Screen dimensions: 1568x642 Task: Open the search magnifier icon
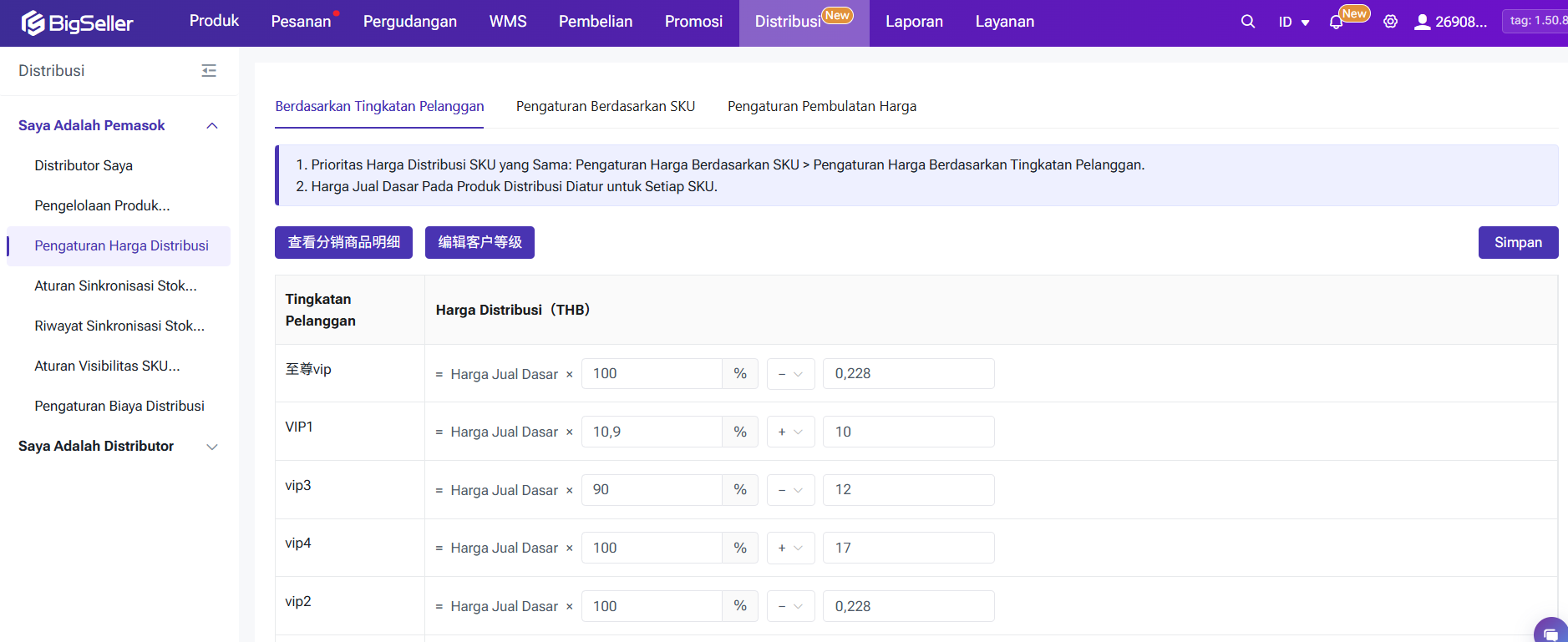coord(1248,22)
